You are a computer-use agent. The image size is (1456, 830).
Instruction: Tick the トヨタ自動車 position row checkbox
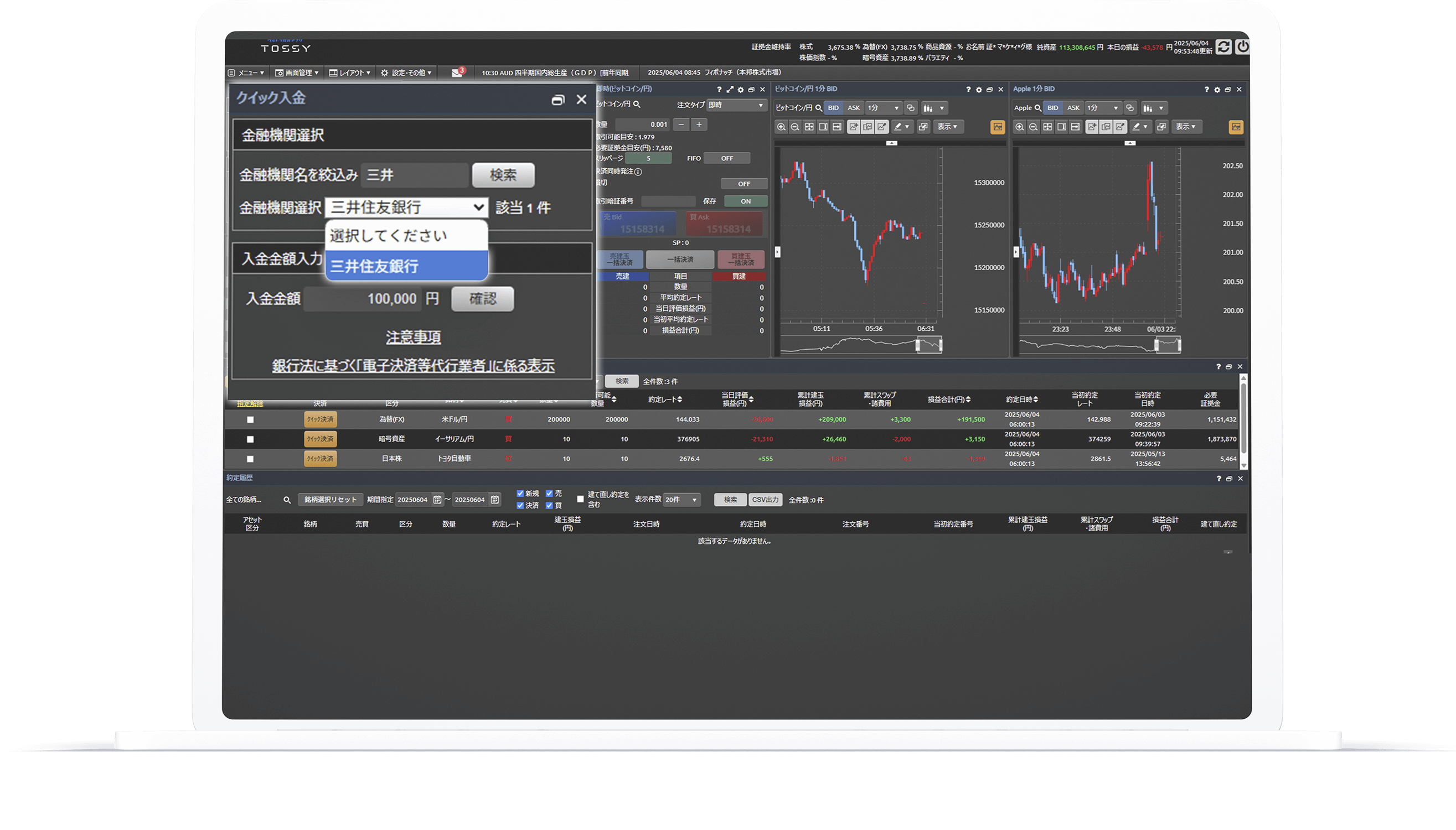click(x=250, y=459)
